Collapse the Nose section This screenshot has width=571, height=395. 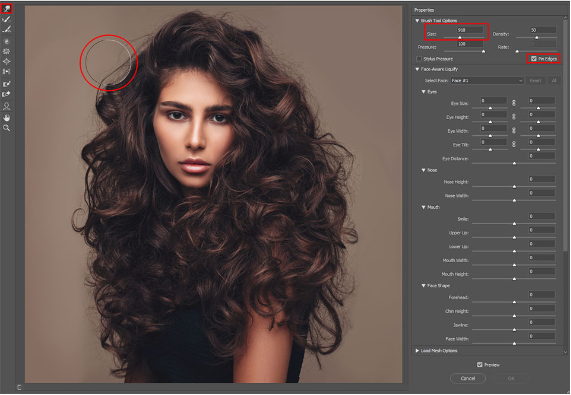click(424, 170)
